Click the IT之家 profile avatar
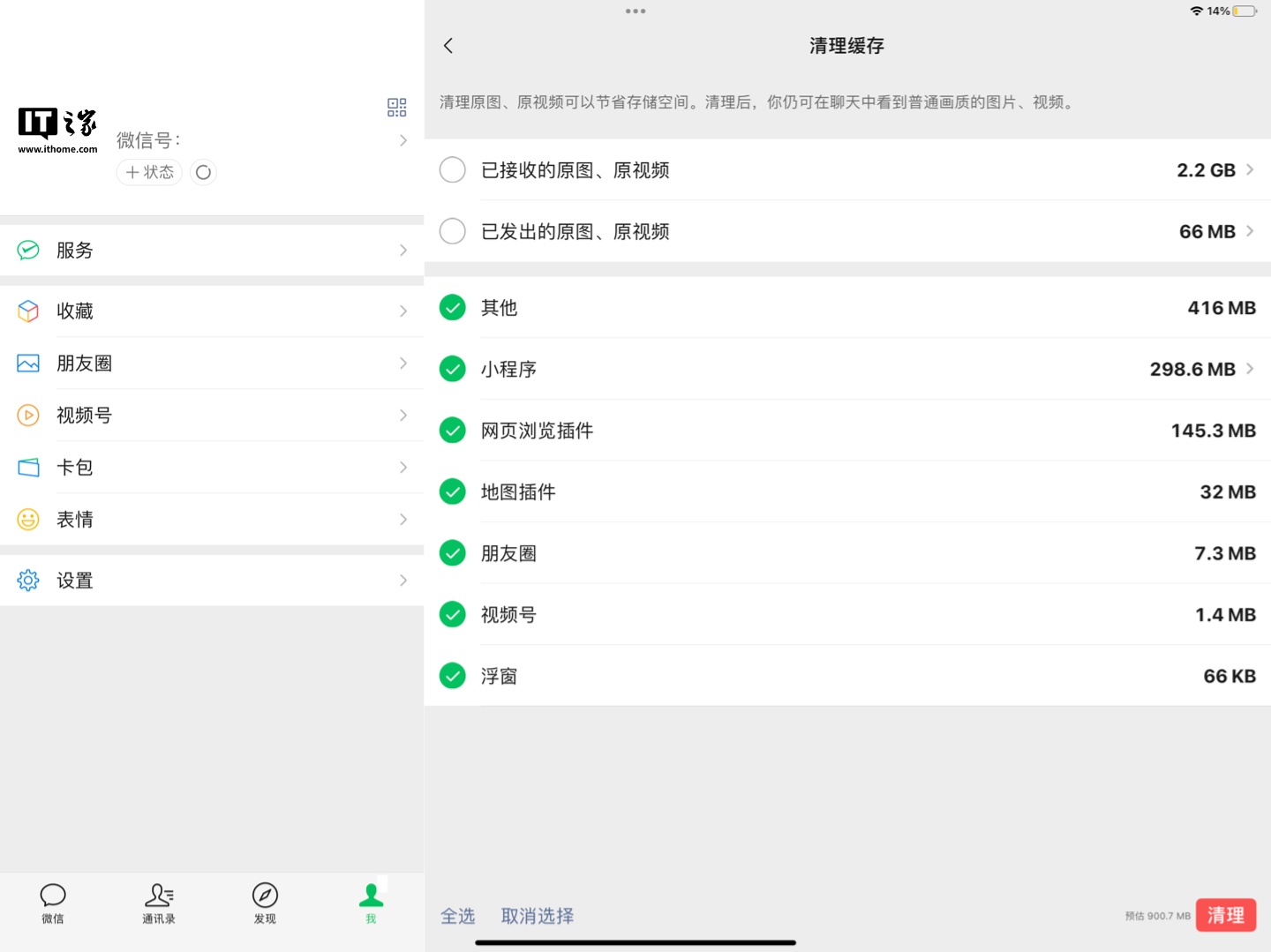Image resolution: width=1271 pixels, height=952 pixels. tap(57, 131)
